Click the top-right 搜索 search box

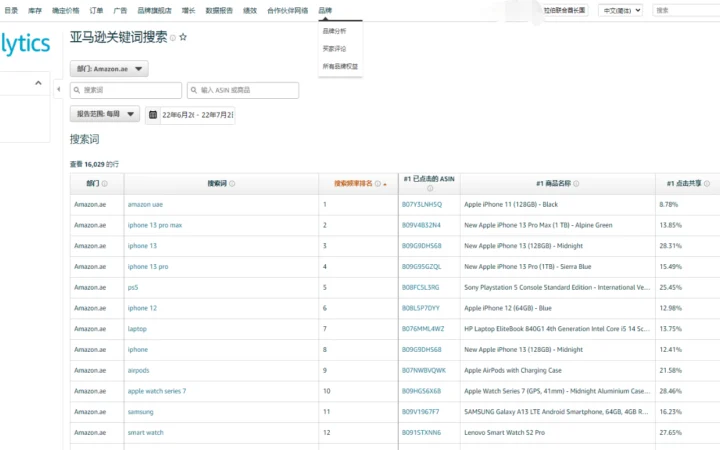coord(686,10)
